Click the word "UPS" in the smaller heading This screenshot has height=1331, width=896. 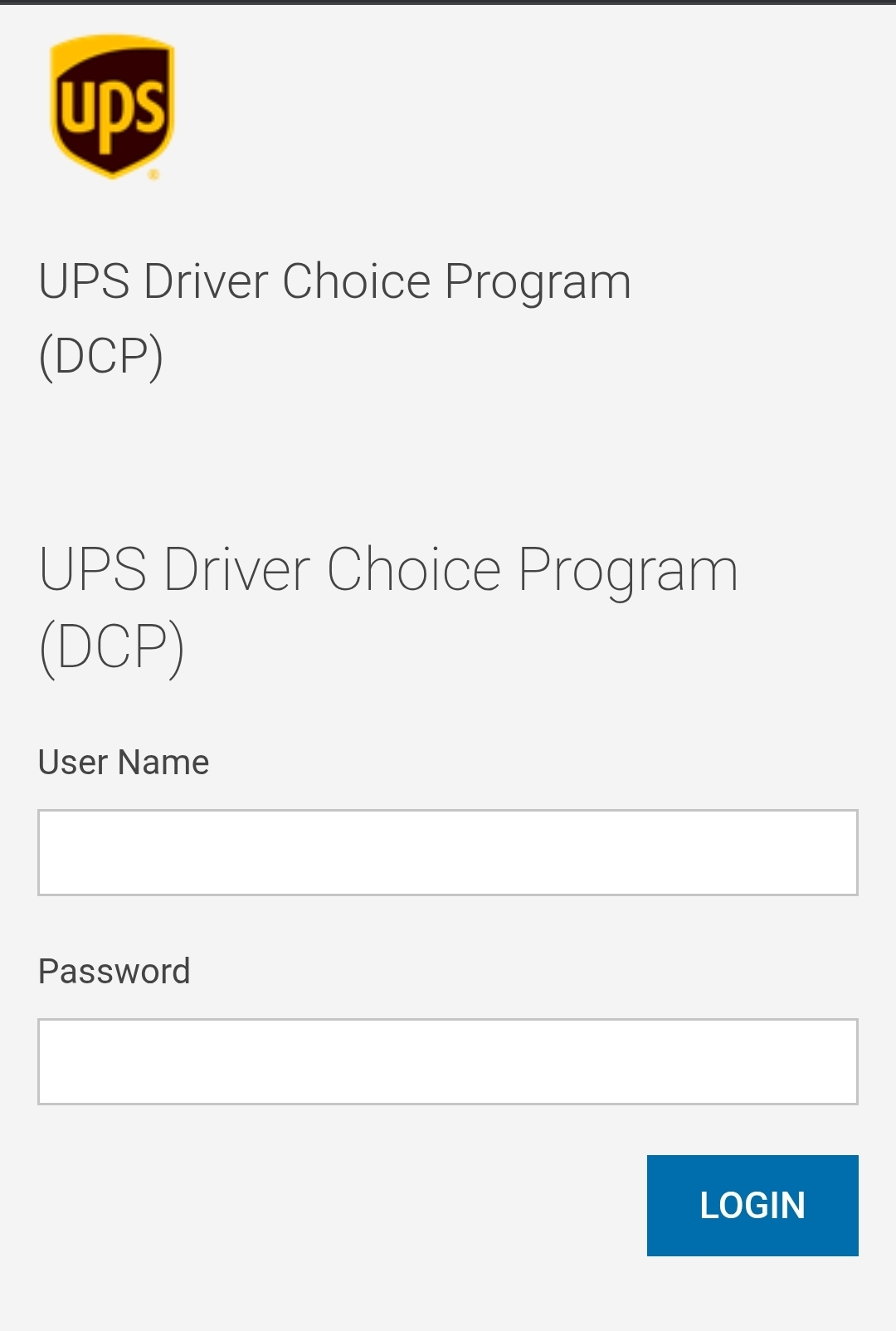click(84, 281)
